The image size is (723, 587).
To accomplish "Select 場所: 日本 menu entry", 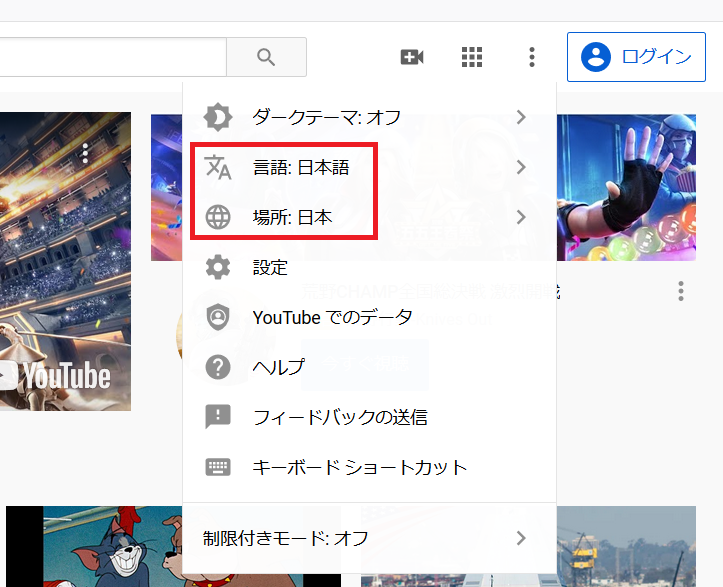I will (369, 217).
